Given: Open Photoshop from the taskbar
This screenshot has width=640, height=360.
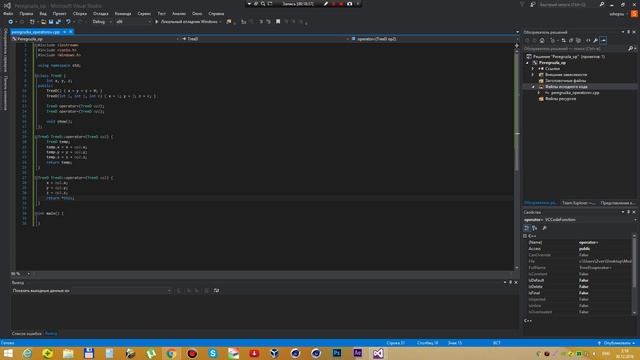Looking at the screenshot, I should [x=337, y=353].
